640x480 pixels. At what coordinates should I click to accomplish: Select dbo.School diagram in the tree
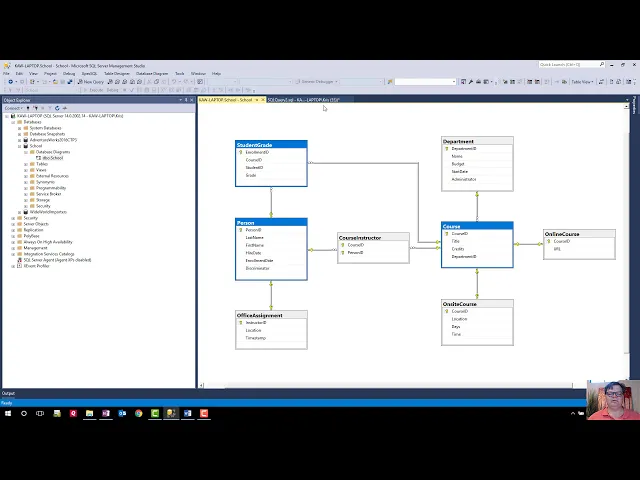[53, 158]
